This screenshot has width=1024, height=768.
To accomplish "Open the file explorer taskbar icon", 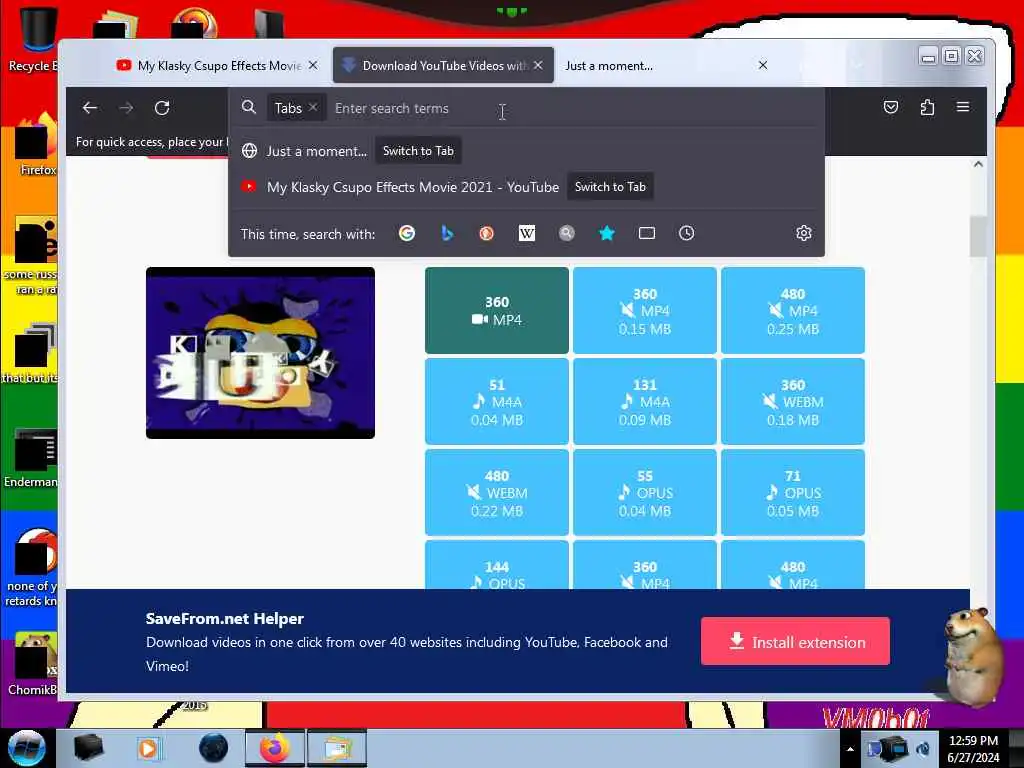I will pyautogui.click(x=337, y=748).
